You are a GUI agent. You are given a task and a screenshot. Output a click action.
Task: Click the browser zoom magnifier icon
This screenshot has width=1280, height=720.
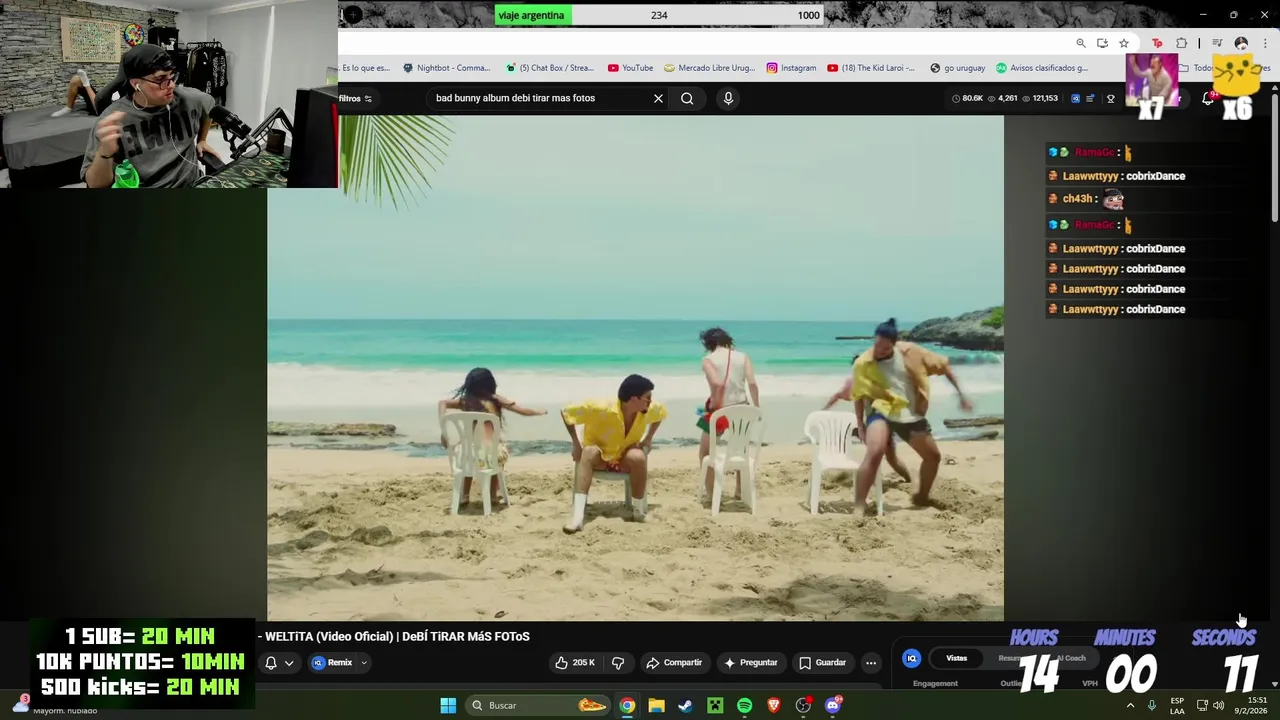pos(1081,43)
